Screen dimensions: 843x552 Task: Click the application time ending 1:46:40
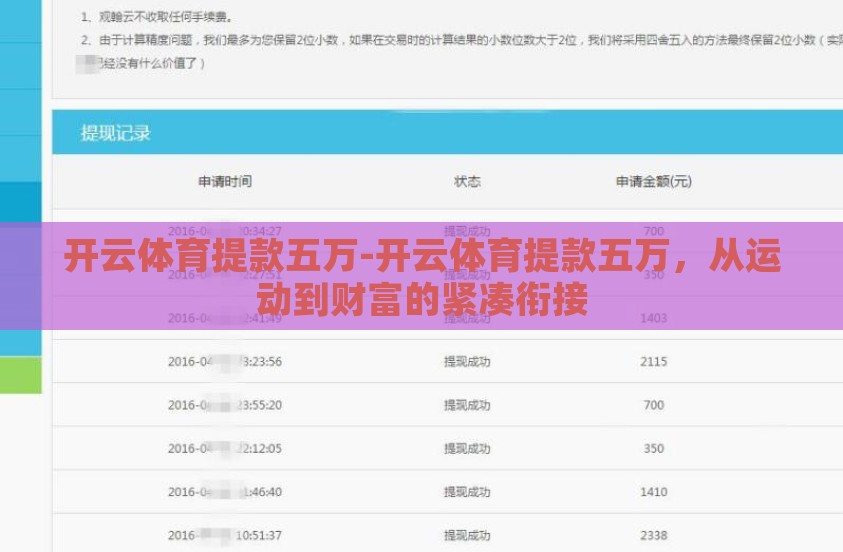point(225,492)
